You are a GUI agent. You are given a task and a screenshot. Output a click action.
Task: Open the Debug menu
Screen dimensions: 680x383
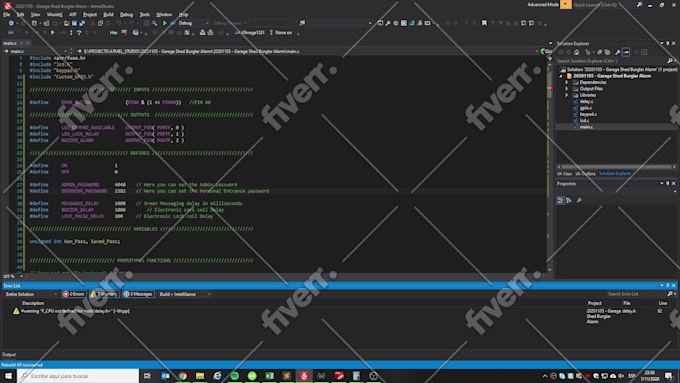(127, 14)
